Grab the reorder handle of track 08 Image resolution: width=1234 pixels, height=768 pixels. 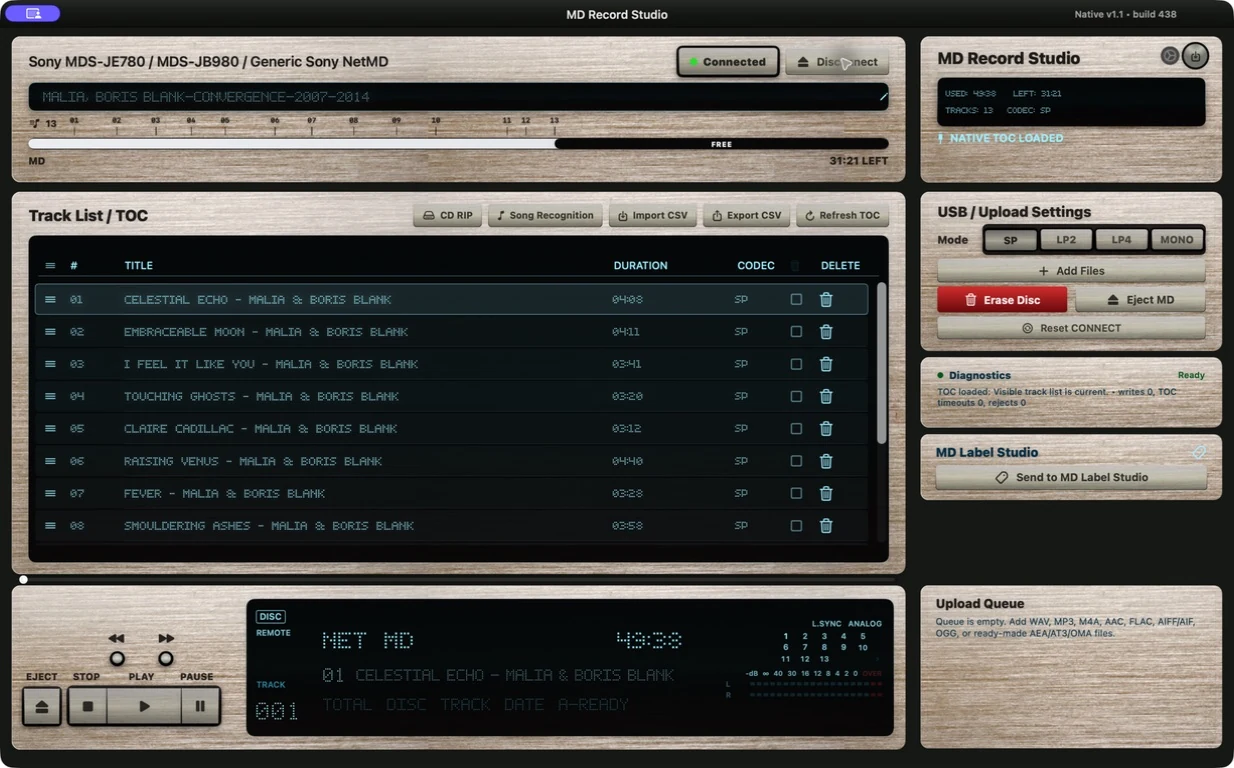[50, 525]
